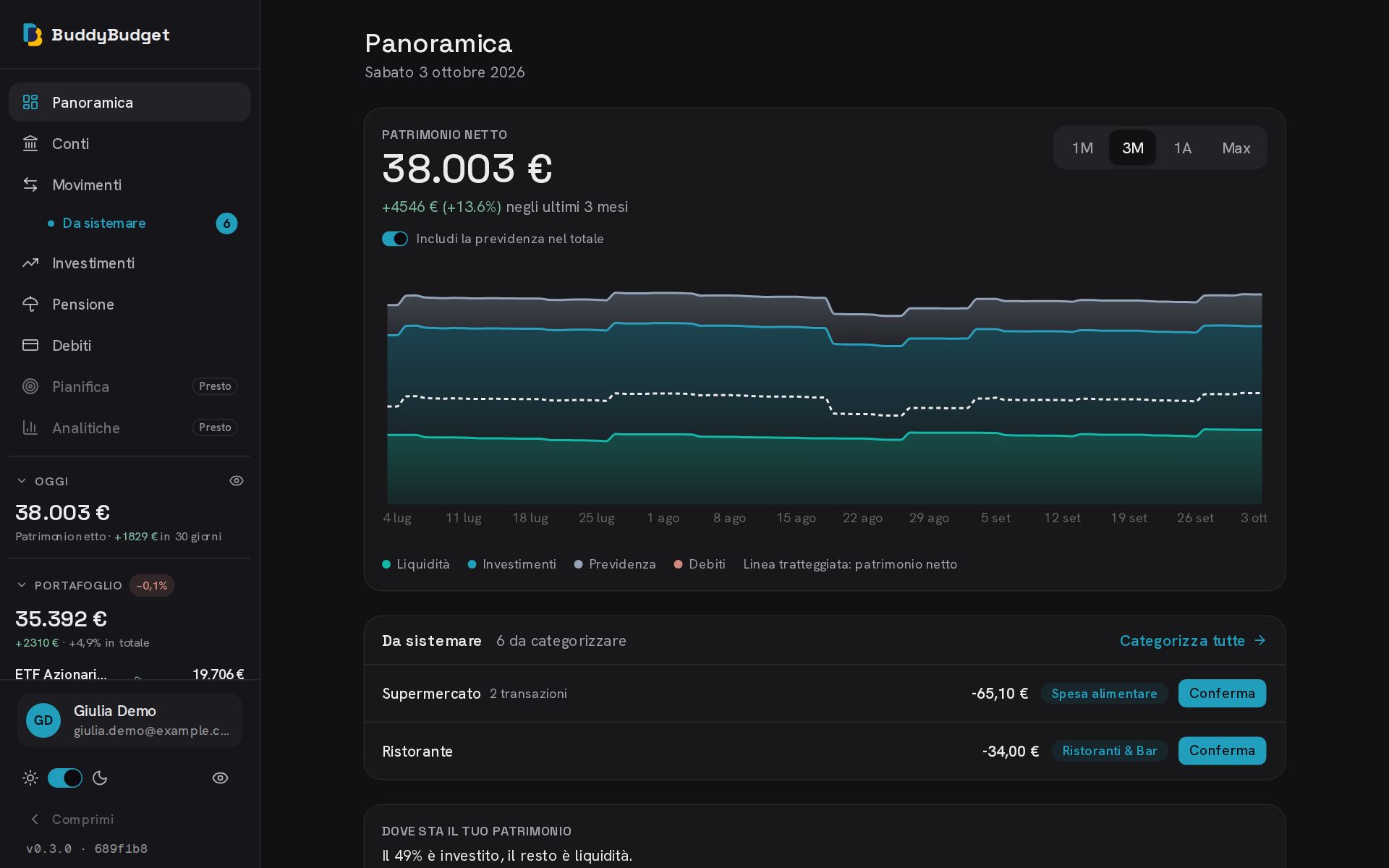1389x868 pixels.
Task: Collapse the sidebar with Comprimi
Action: coord(71,819)
